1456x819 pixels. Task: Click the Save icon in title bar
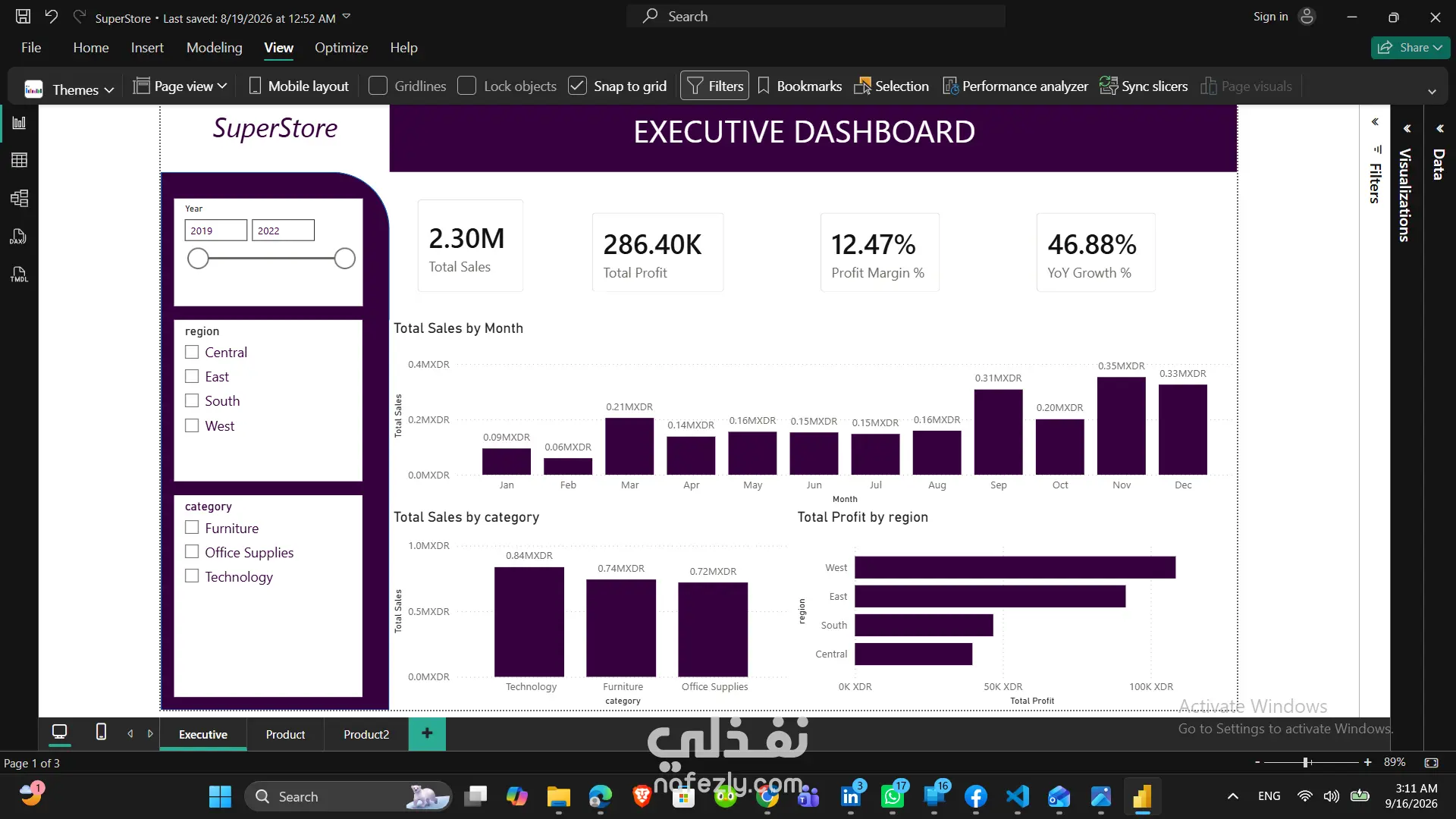[24, 17]
